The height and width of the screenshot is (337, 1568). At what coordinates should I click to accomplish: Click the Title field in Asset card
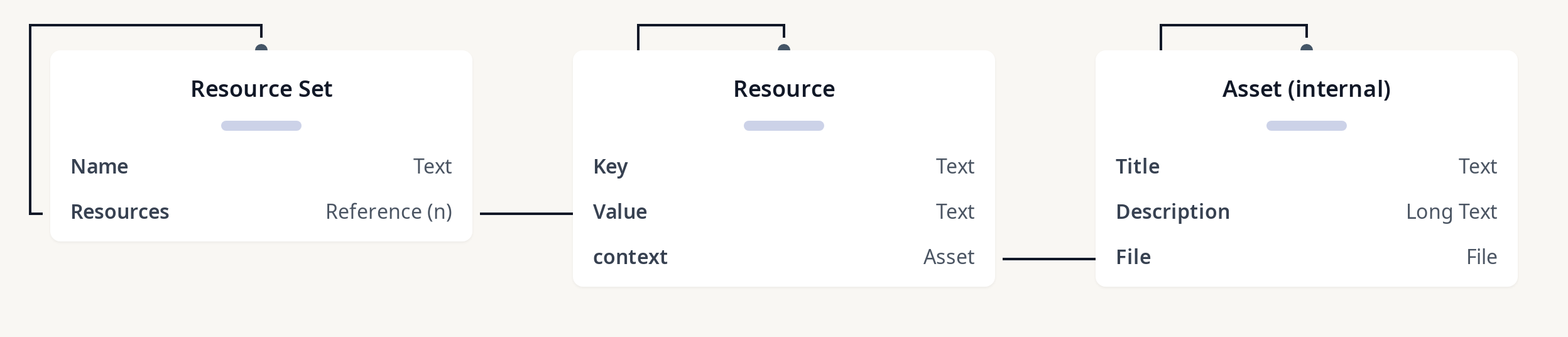(1138, 167)
